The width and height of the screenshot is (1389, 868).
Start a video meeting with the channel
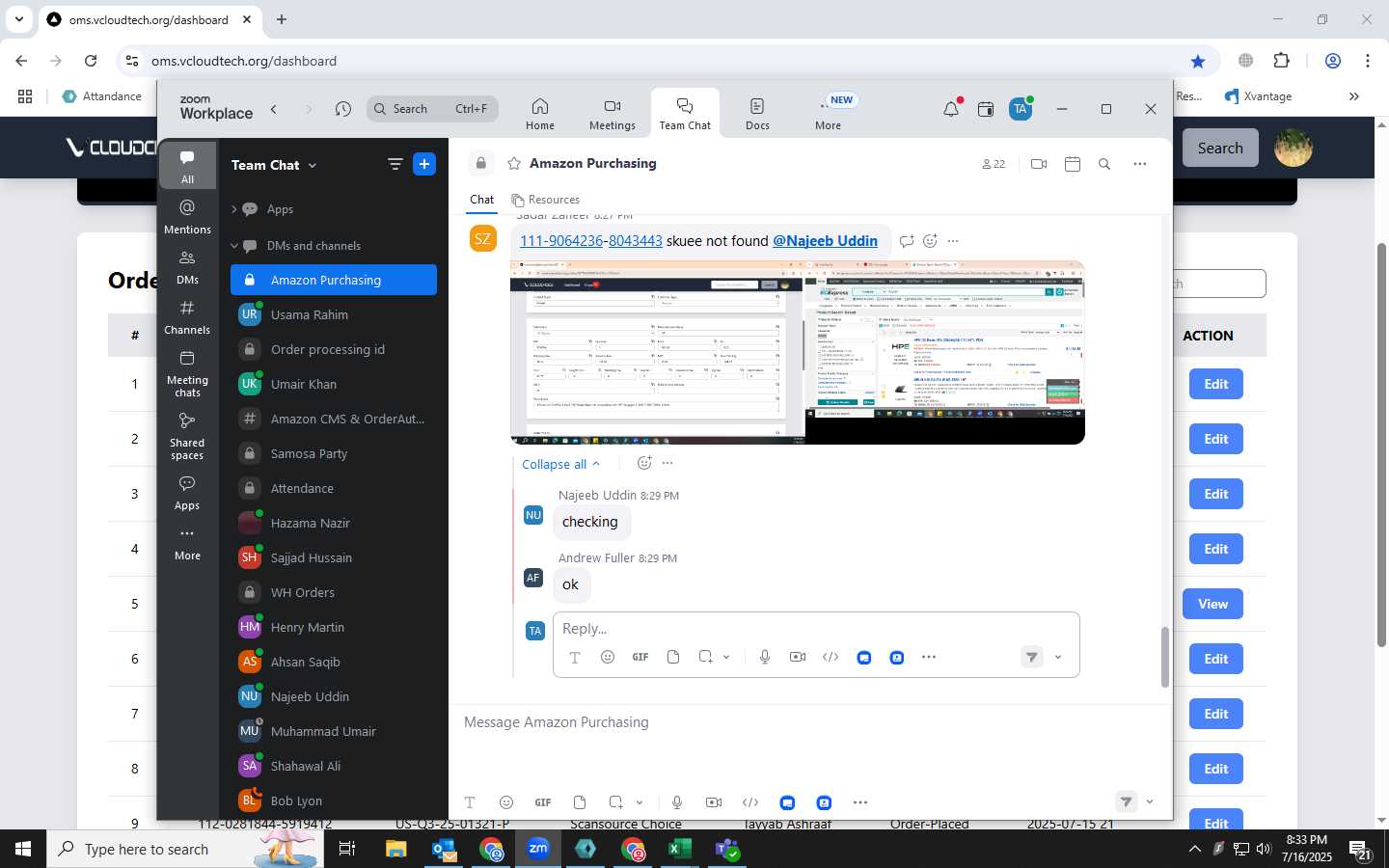point(1039,164)
